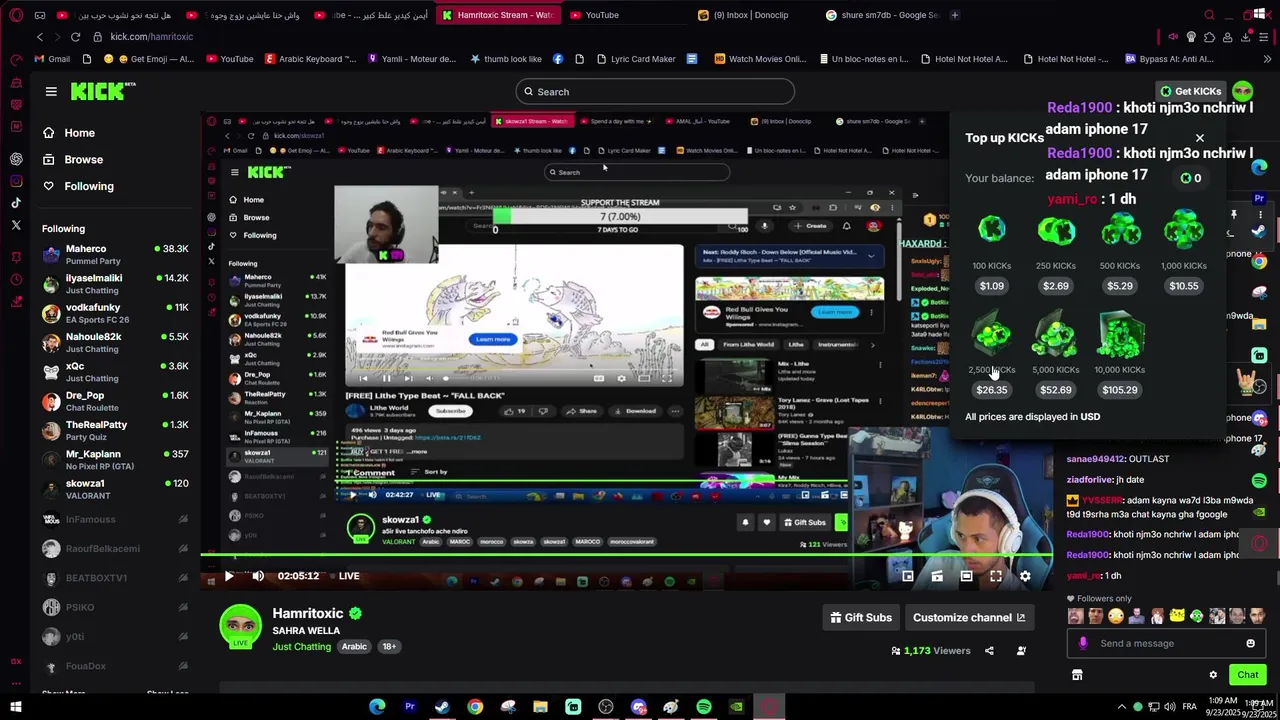Click the Just Chatting category link

[x=301, y=647]
